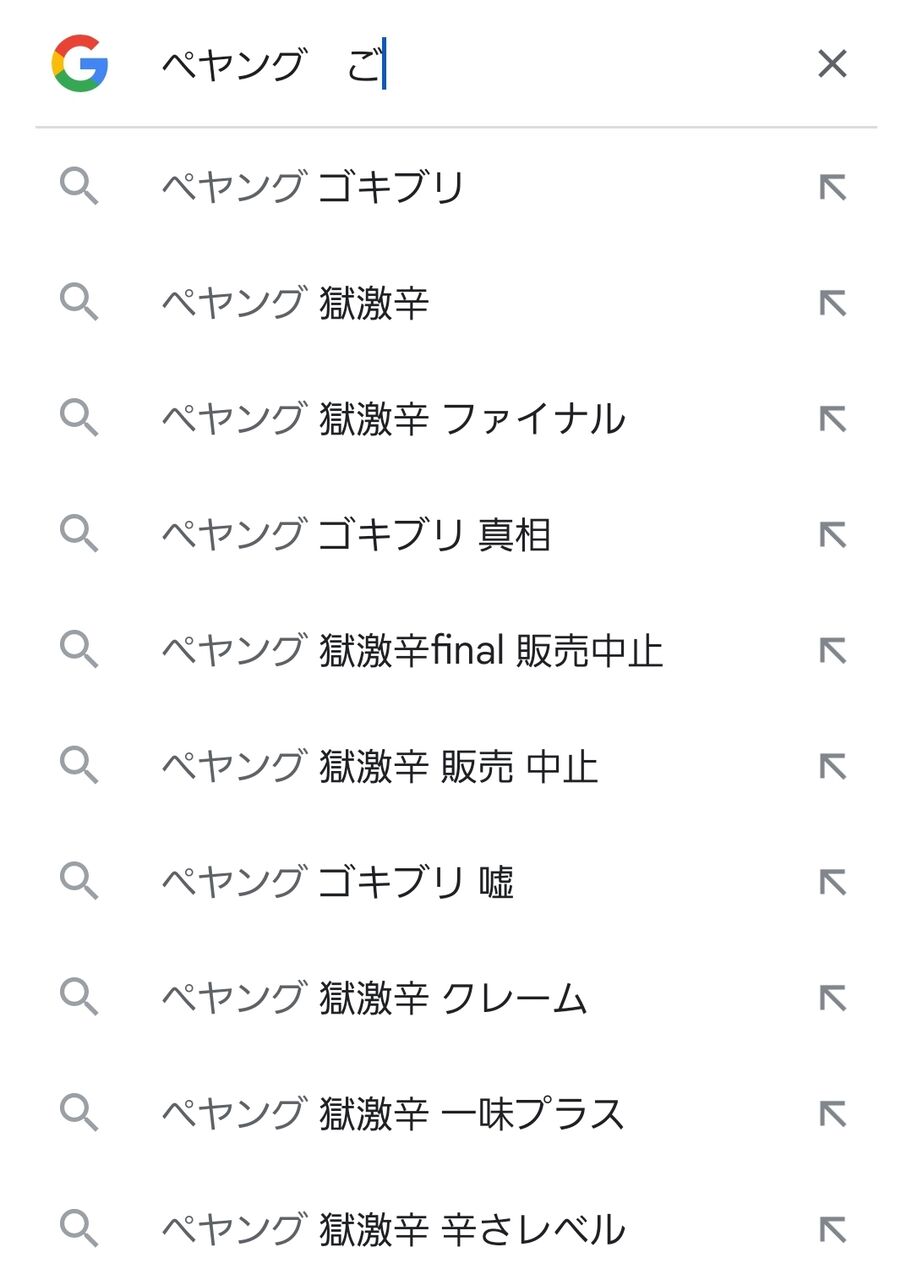Open the suggestion 獄激辛final 販売中止
The width and height of the screenshot is (912, 1280).
click(412, 651)
